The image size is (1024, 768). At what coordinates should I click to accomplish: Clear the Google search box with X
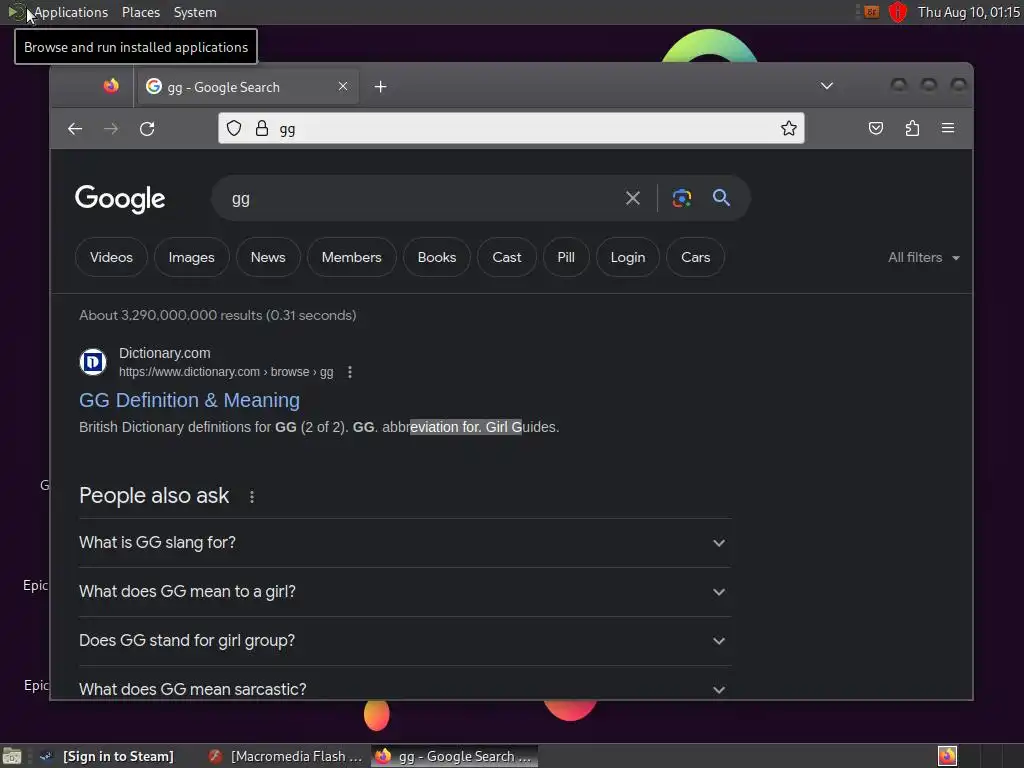[x=633, y=198]
